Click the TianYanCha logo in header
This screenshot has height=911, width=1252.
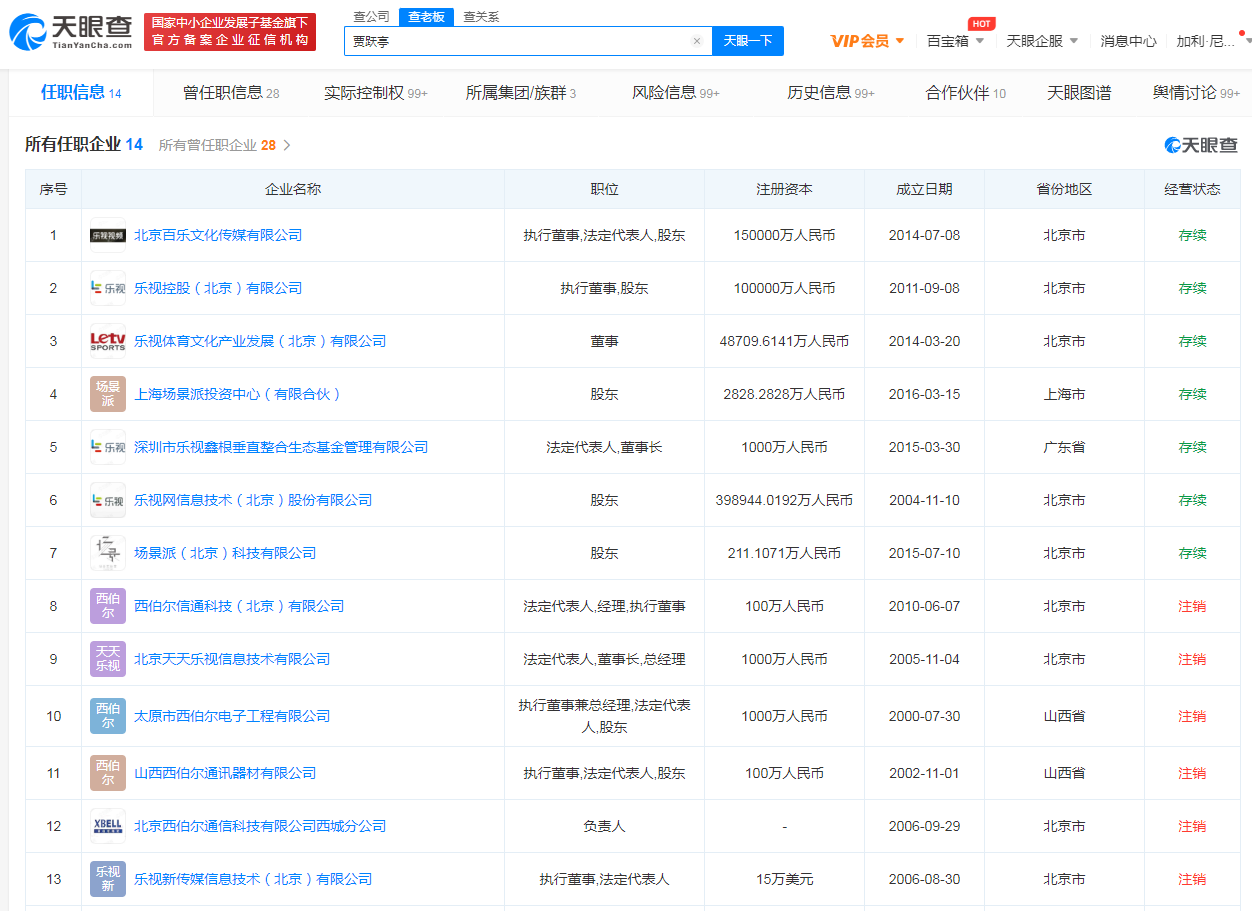70,32
